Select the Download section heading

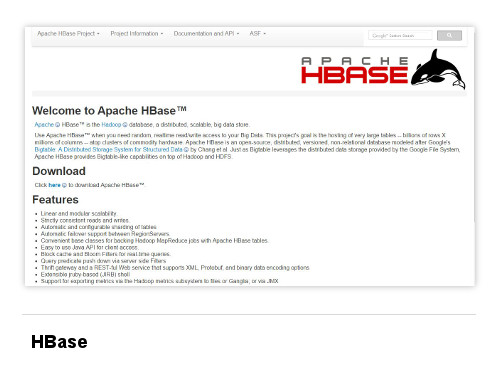pyautogui.click(x=59, y=171)
